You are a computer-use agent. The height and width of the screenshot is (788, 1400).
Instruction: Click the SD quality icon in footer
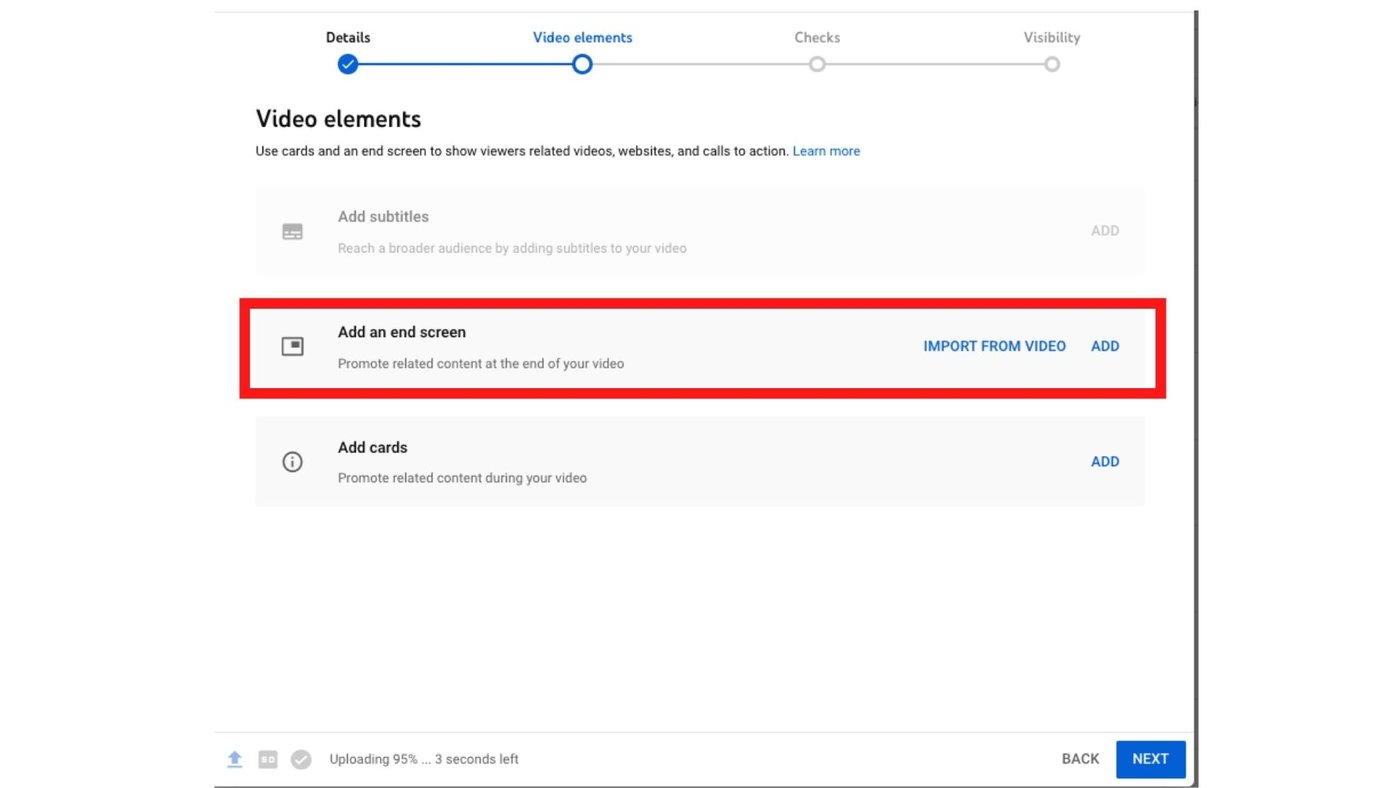268,760
